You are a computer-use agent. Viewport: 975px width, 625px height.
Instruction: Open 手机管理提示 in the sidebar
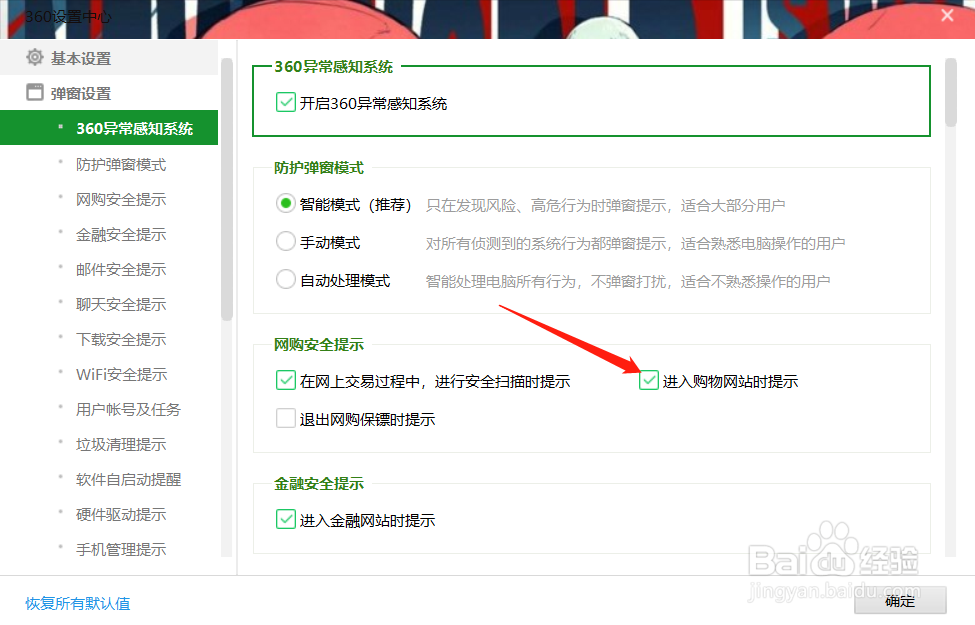coord(121,550)
